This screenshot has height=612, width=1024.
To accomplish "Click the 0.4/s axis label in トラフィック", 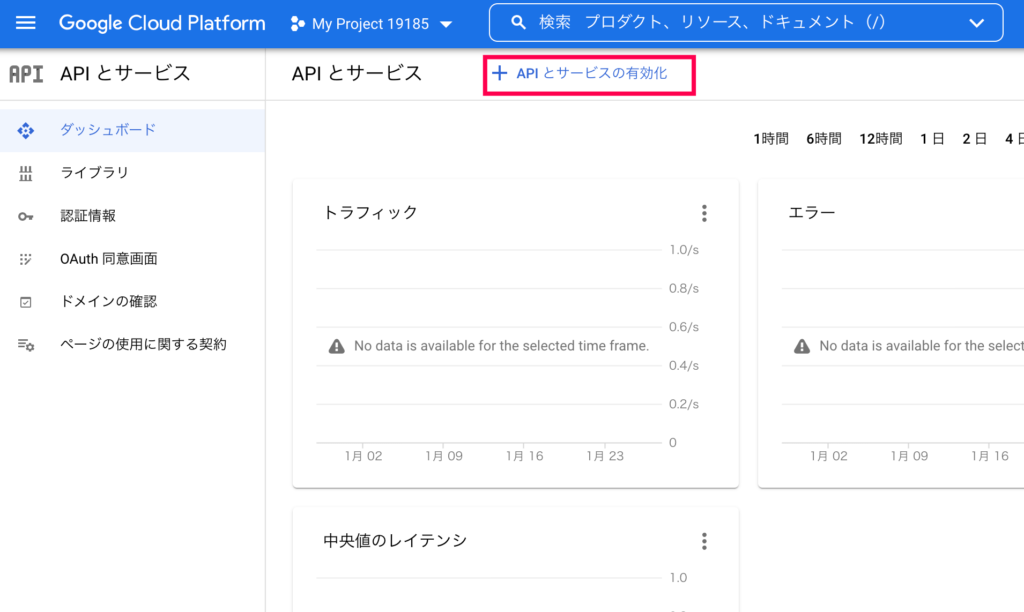I will pyautogui.click(x=684, y=366).
